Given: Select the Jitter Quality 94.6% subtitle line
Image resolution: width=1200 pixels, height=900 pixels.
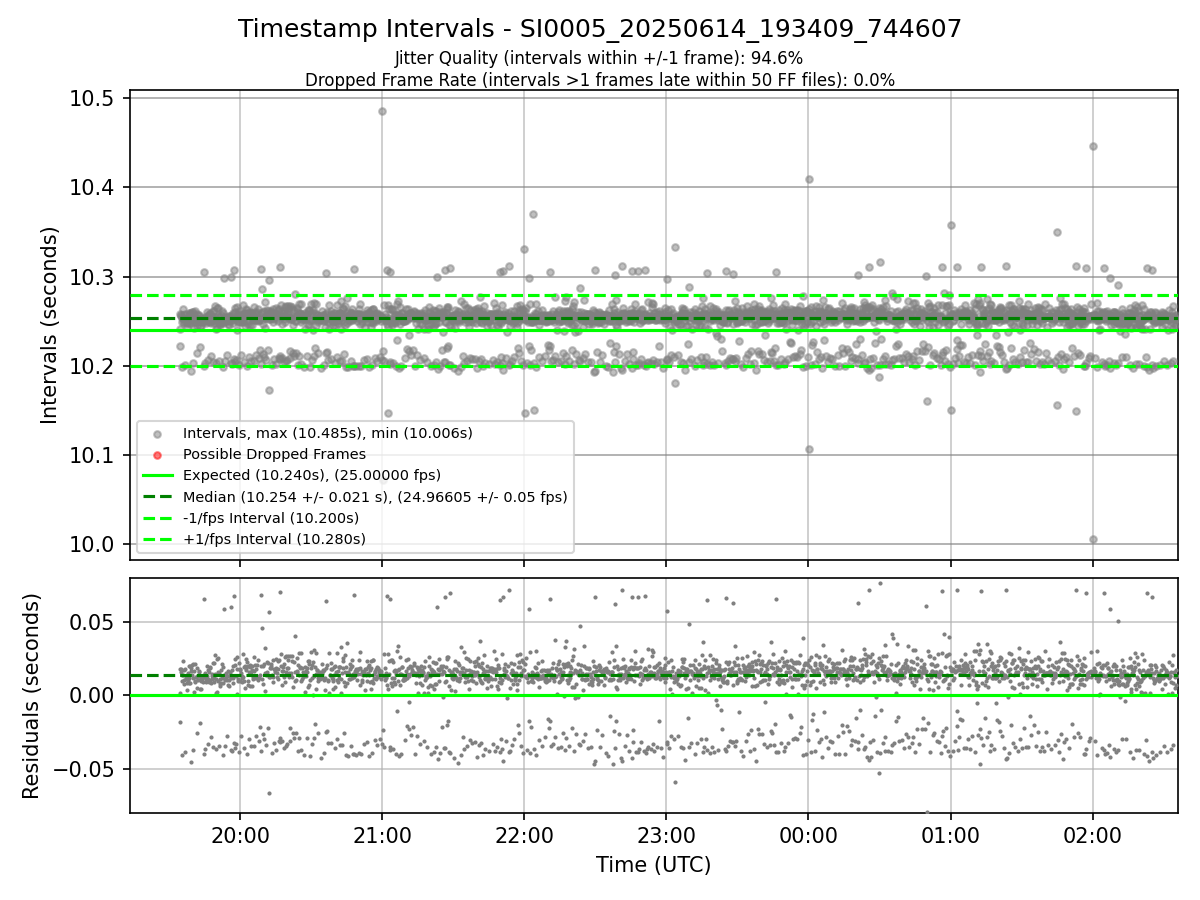Looking at the screenshot, I should click(x=599, y=59).
